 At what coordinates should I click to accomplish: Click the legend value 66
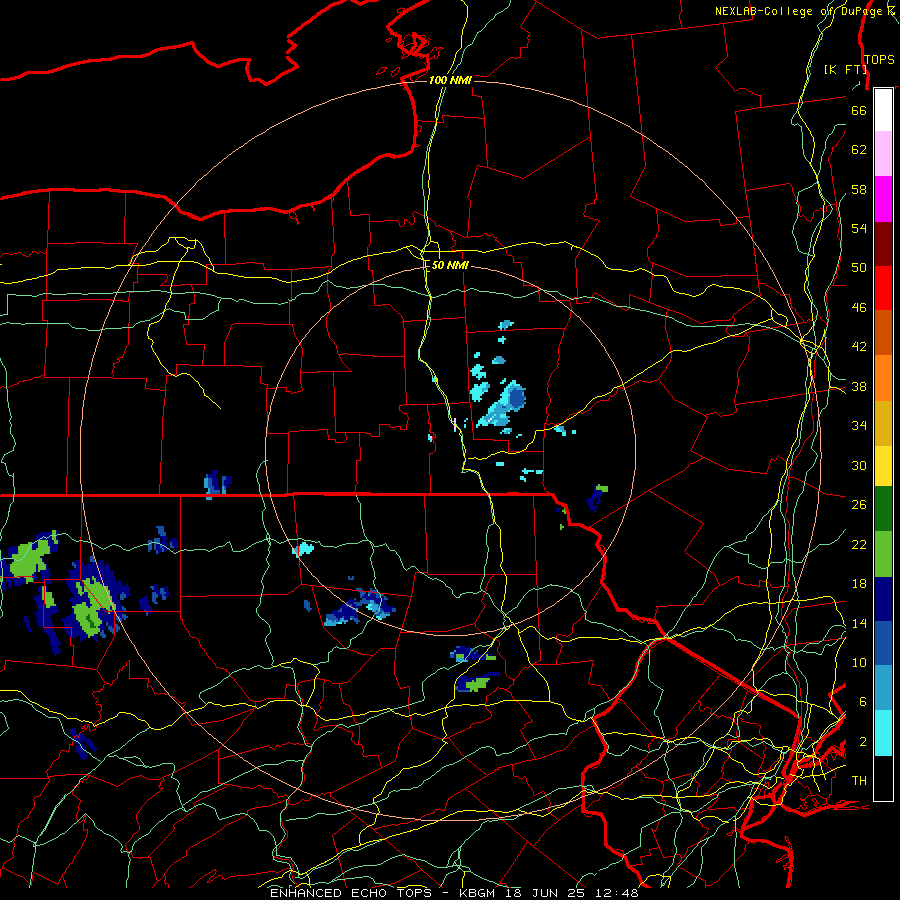click(x=859, y=111)
